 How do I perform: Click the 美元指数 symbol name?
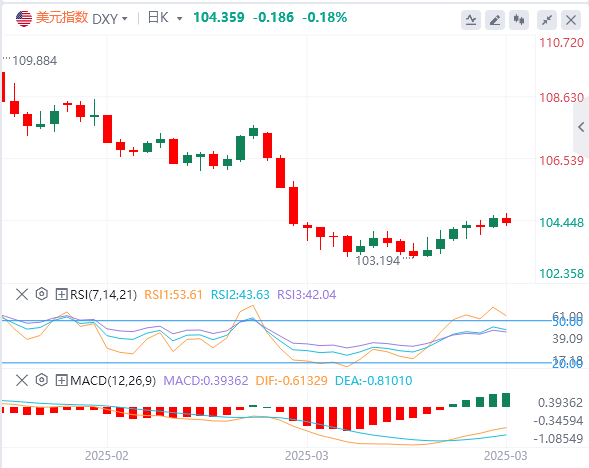tap(62, 18)
